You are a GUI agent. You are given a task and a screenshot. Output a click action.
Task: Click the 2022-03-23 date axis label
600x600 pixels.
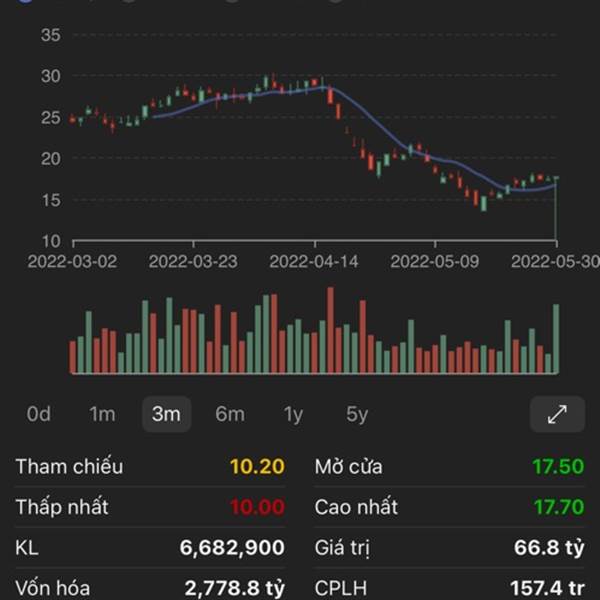193,262
